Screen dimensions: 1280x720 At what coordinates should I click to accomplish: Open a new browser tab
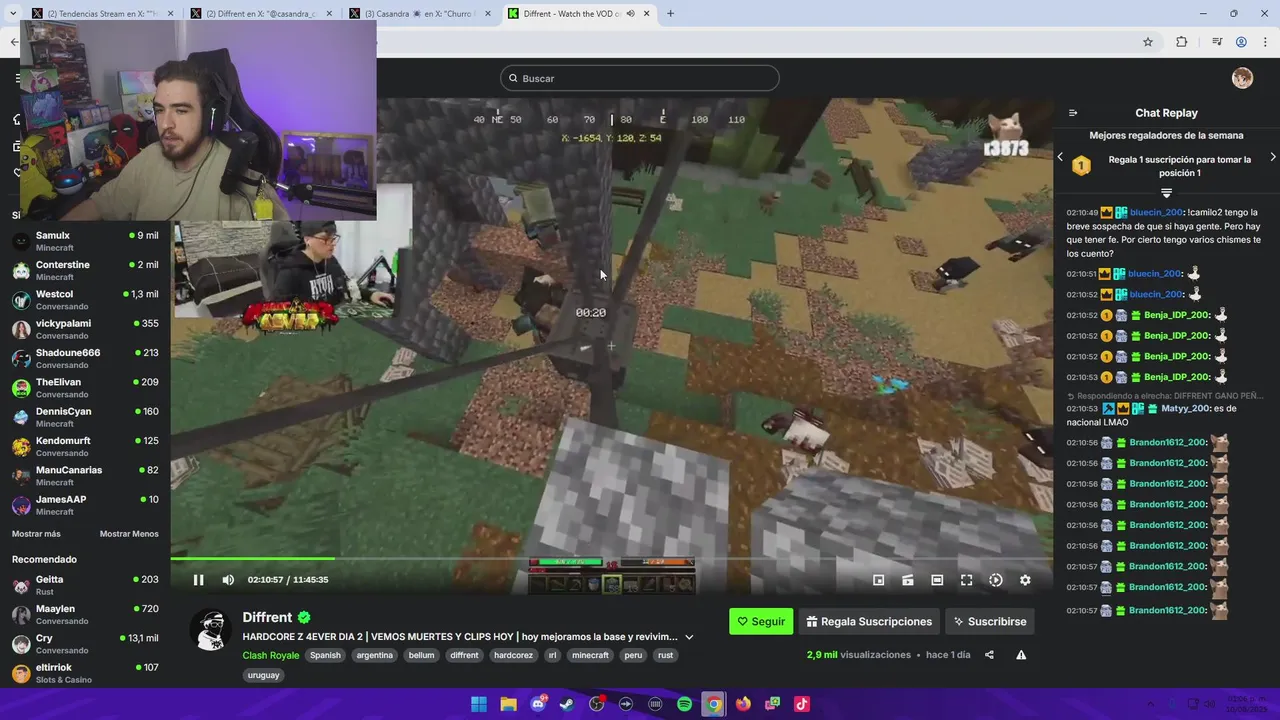670,14
